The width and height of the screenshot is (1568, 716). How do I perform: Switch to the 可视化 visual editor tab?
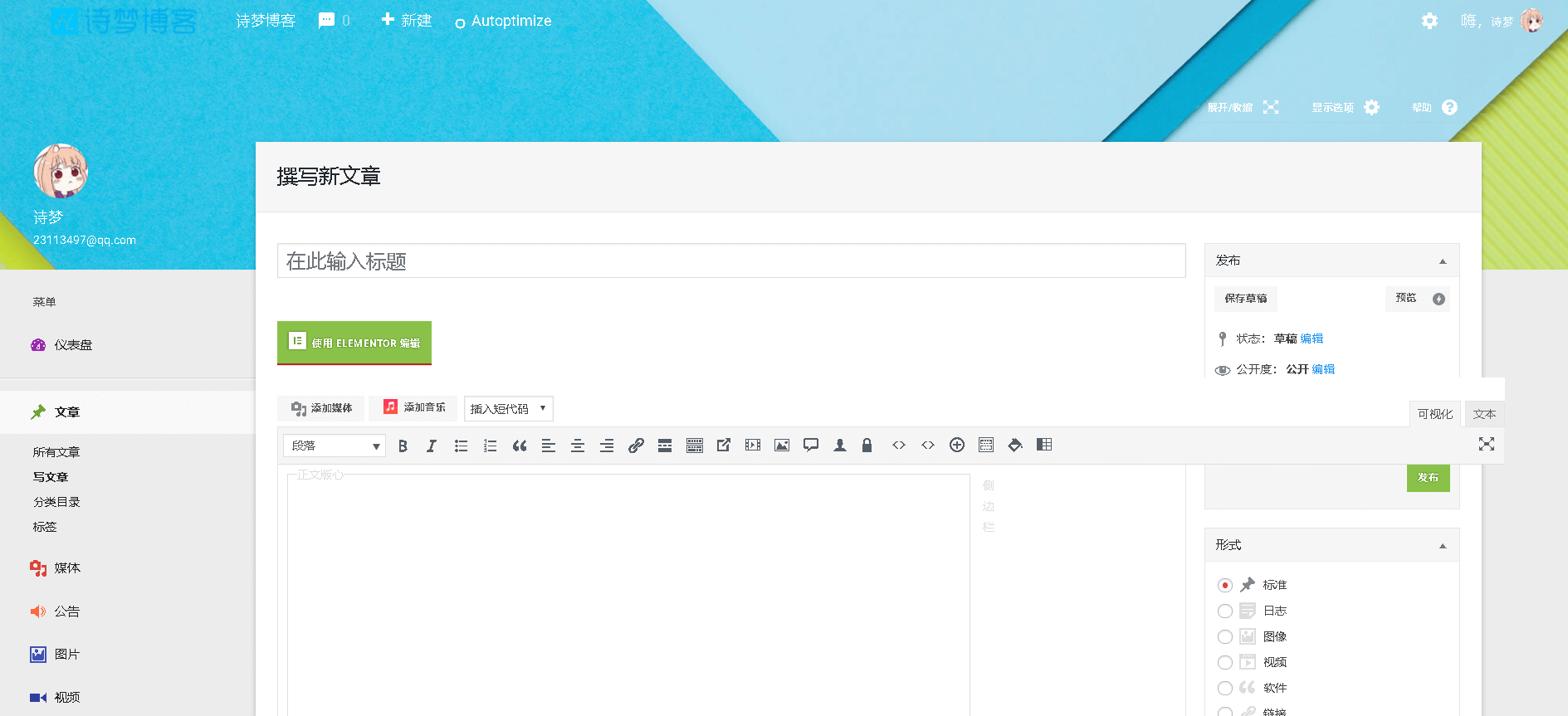click(1435, 414)
